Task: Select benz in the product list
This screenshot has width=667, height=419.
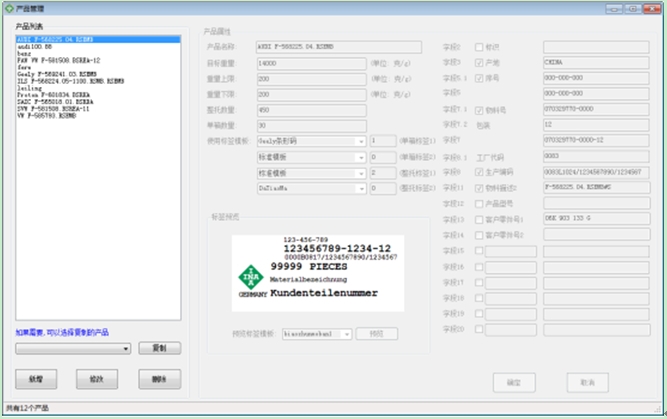Action: (x=23, y=54)
